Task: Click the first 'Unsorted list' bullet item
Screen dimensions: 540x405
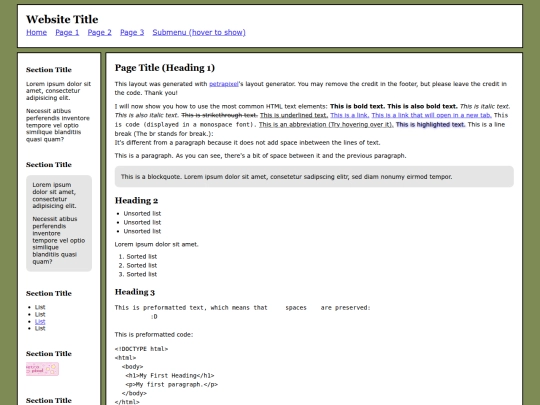Action: click(x=142, y=214)
